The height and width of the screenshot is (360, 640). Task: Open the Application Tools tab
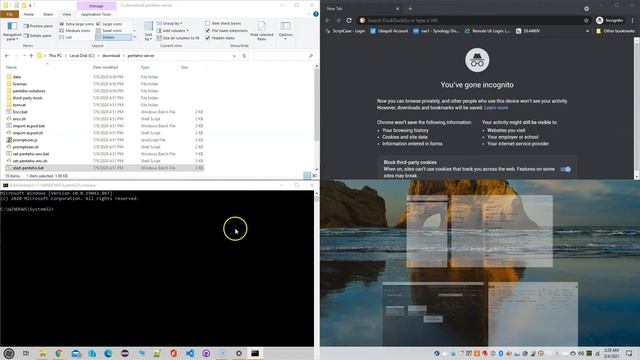[96, 14]
